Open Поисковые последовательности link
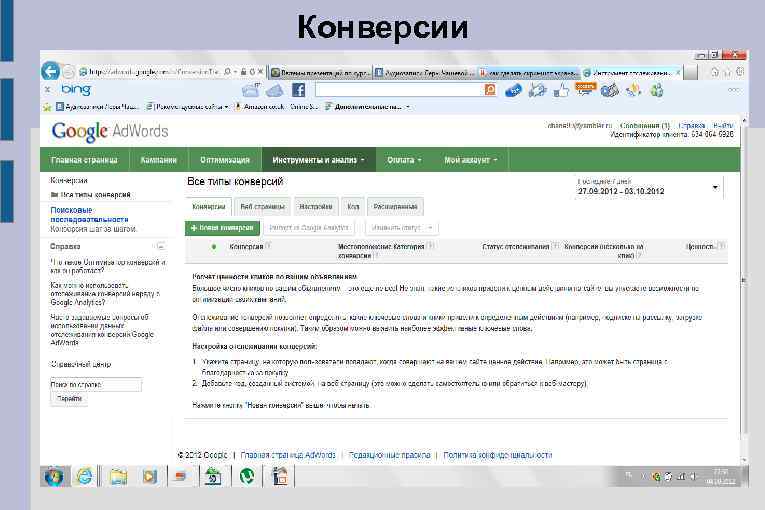765x510 pixels. [89, 215]
